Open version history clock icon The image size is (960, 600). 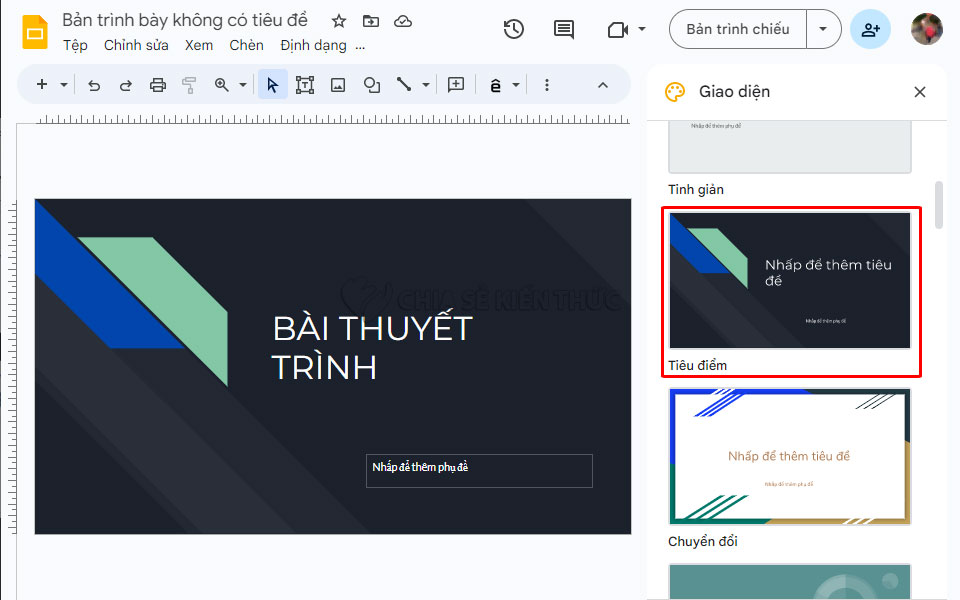[x=514, y=29]
